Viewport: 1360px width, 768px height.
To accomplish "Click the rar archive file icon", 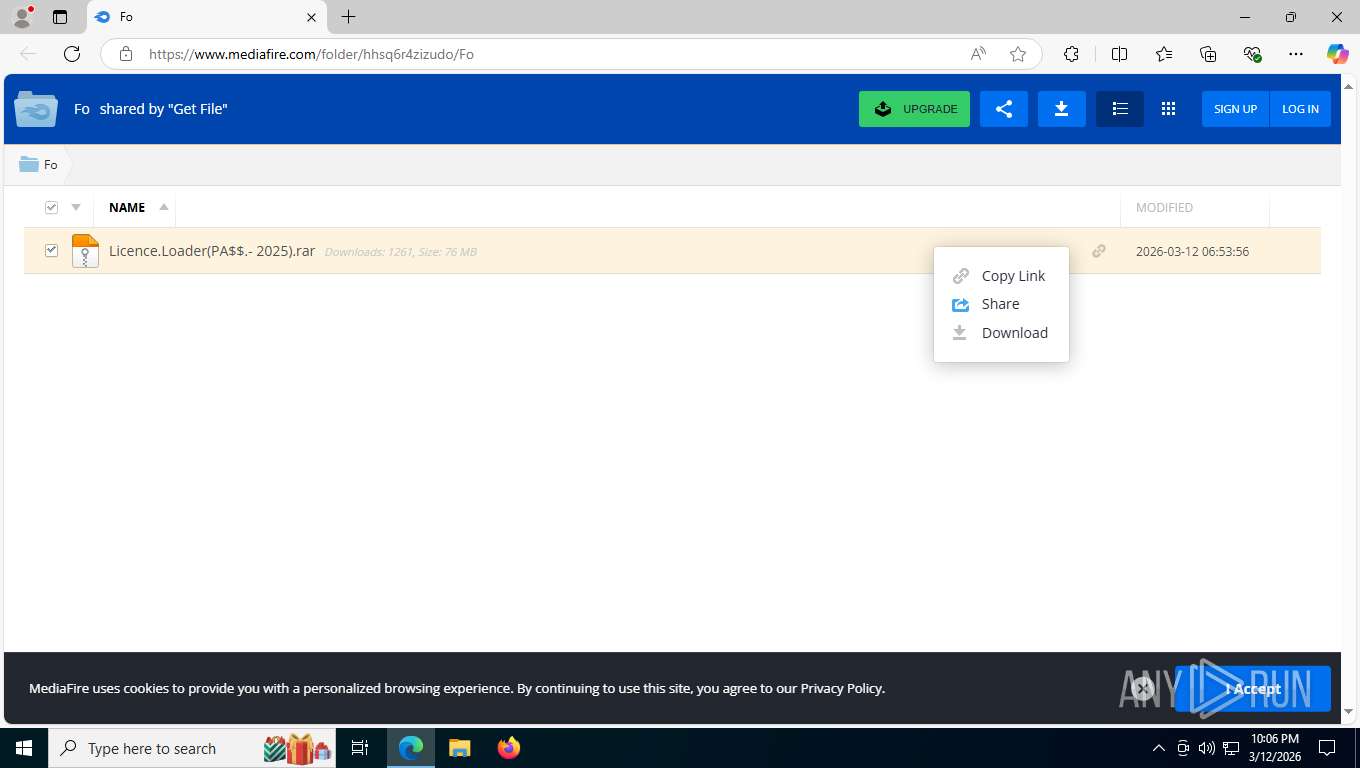I will pyautogui.click(x=85, y=251).
